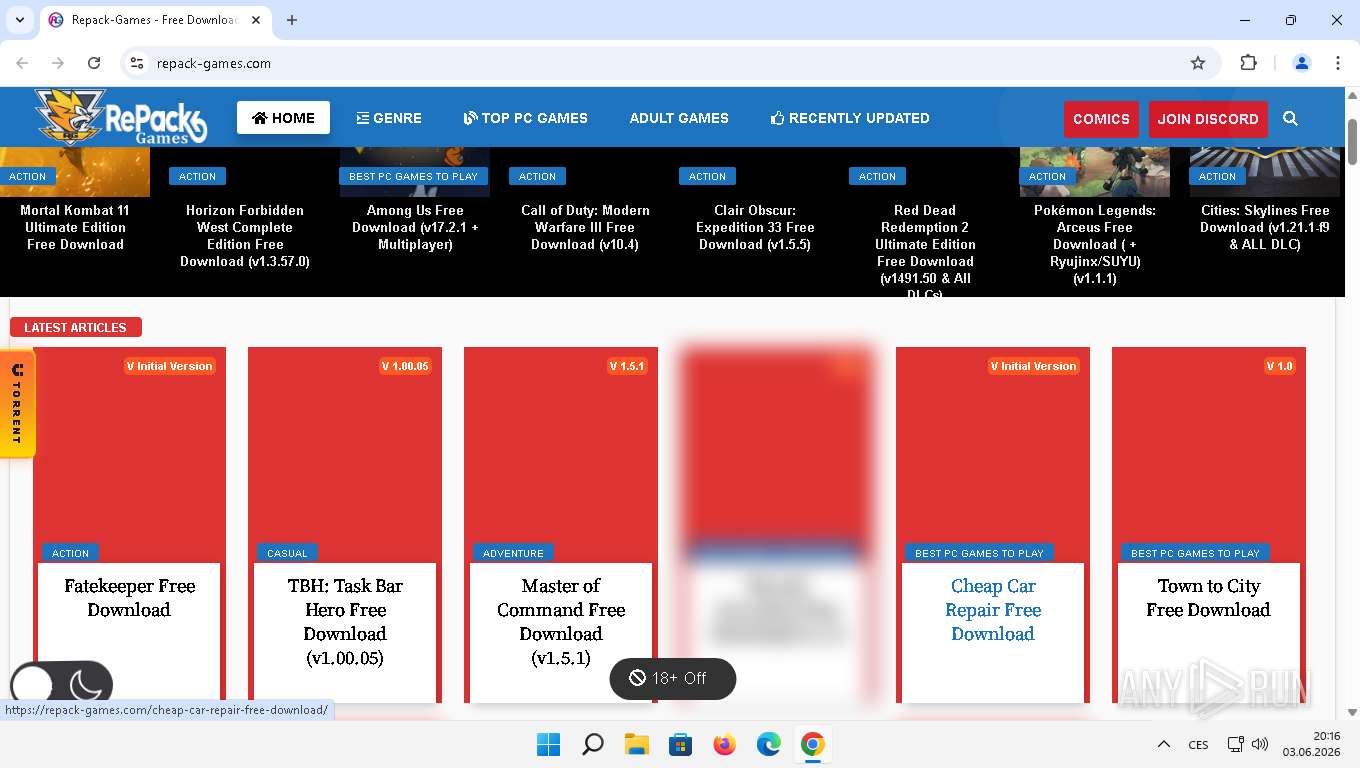Open Horizon Forbidden West Complete Edition link
The image size is (1360, 768).
click(245, 236)
